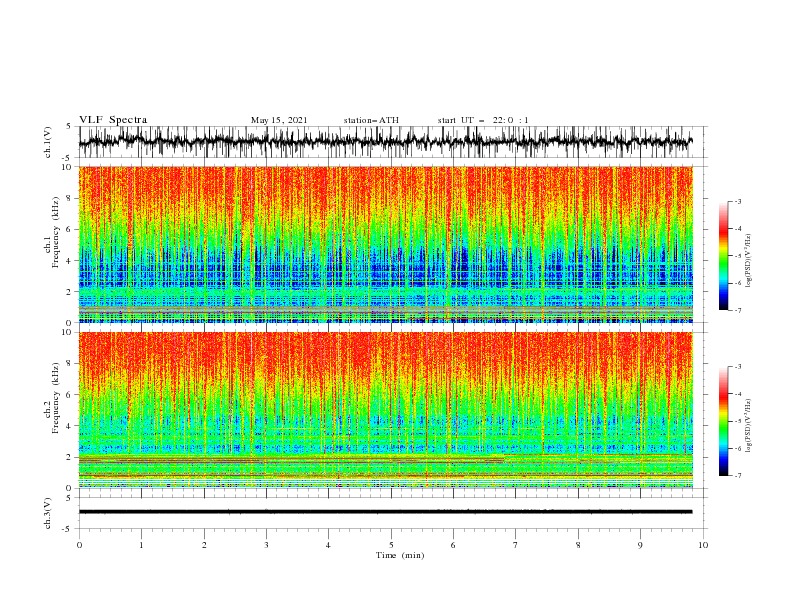The width and height of the screenshot is (792, 612).
Task: Click the ch.2 spectrogram panel
Action: coord(386,410)
